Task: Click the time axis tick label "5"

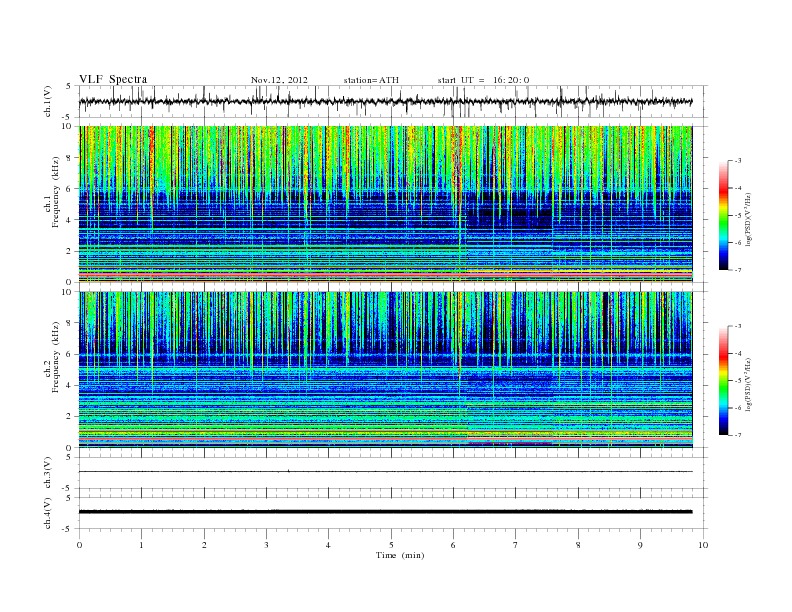Action: [391, 545]
